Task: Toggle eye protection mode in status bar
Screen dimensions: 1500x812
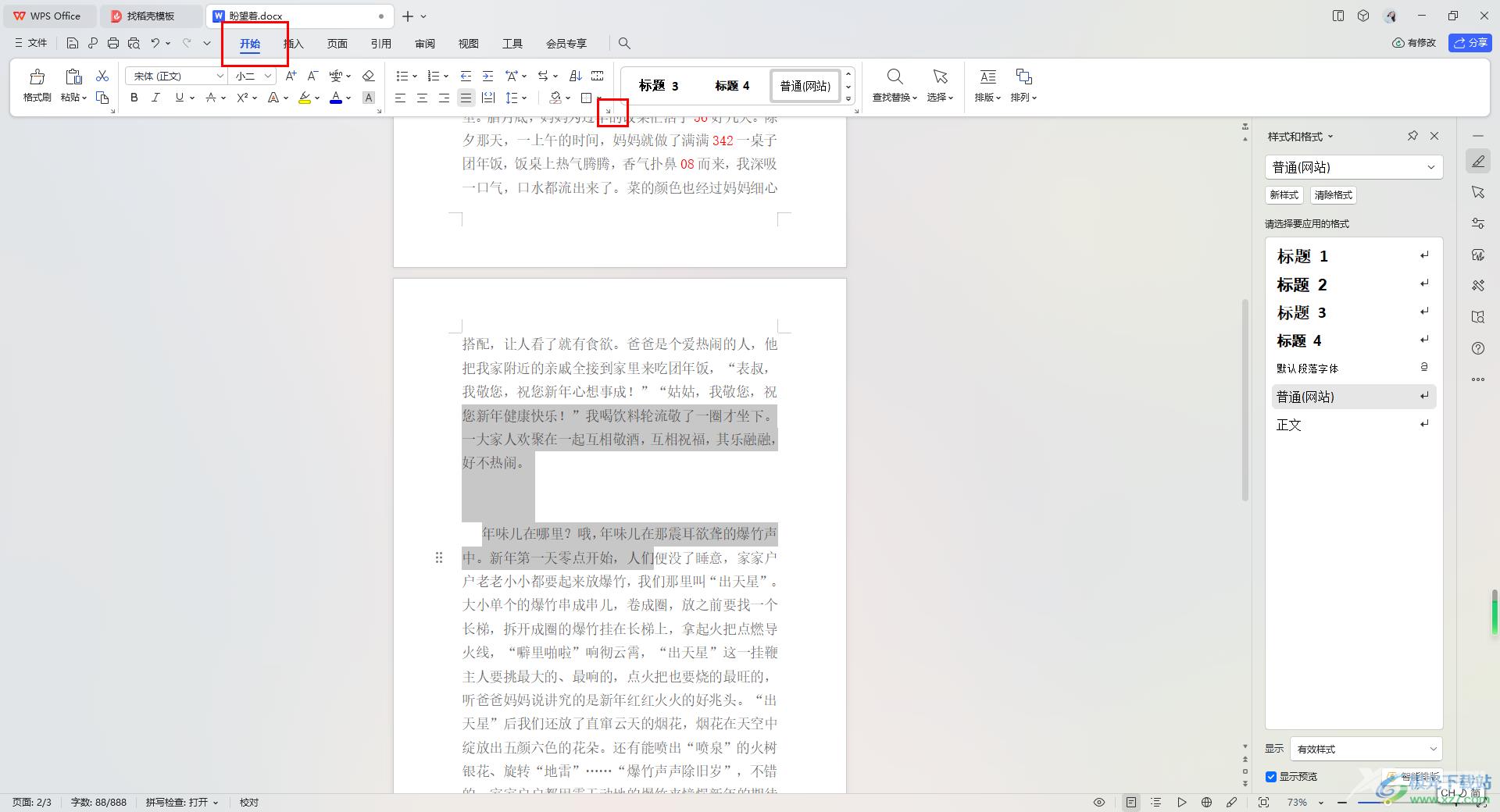Action: click(x=1099, y=802)
